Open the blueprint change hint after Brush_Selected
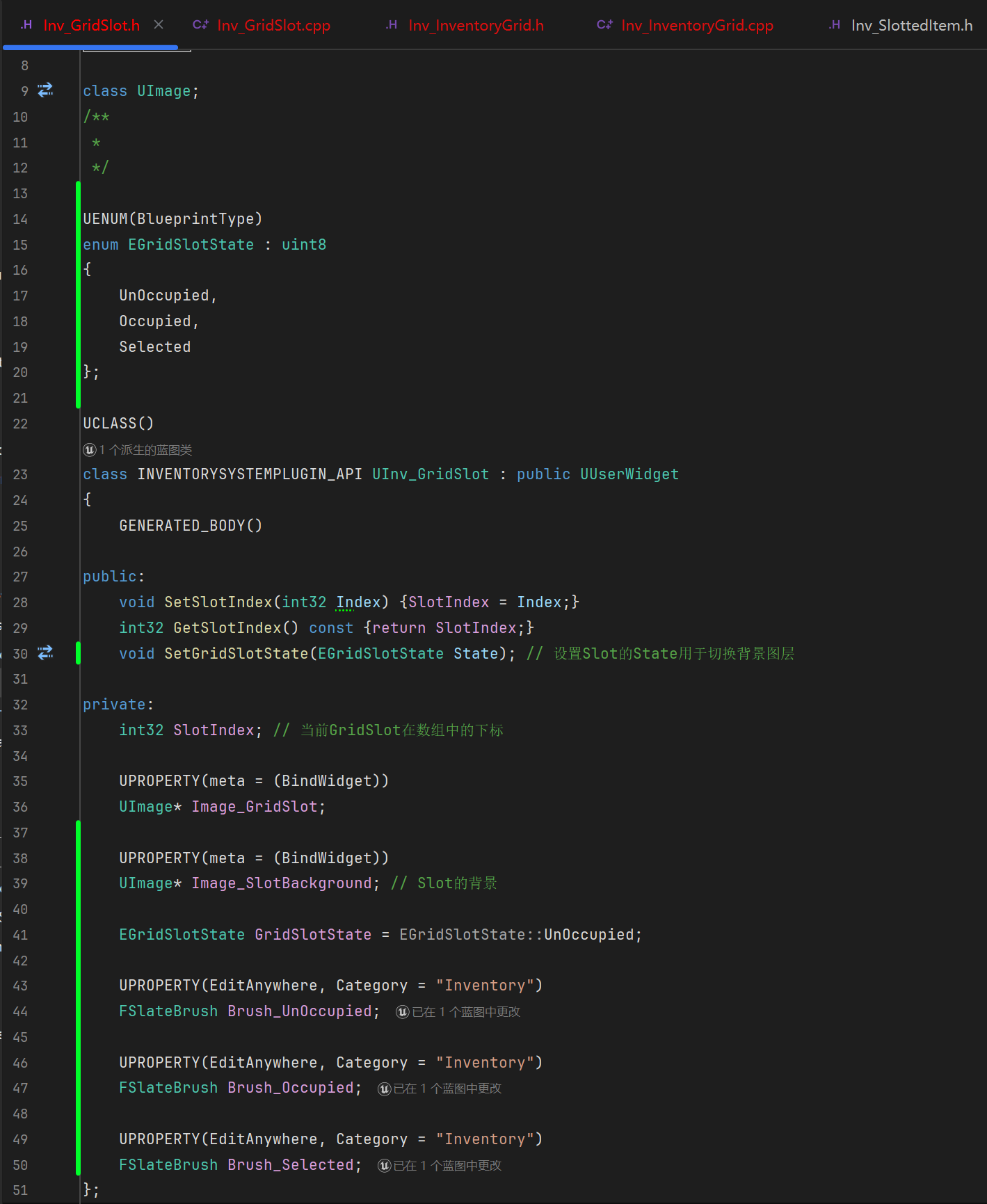This screenshot has width=987, height=1204. point(447,1166)
